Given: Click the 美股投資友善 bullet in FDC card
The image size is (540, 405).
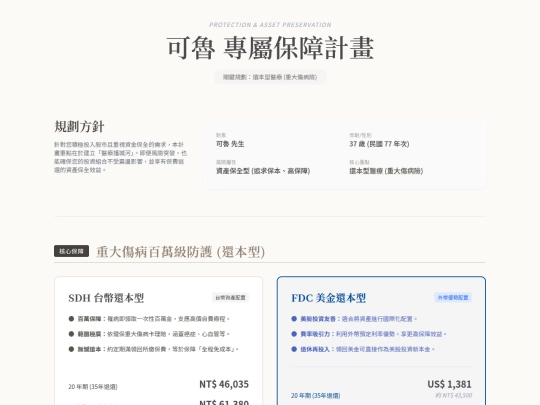Looking at the screenshot, I should point(354,319).
